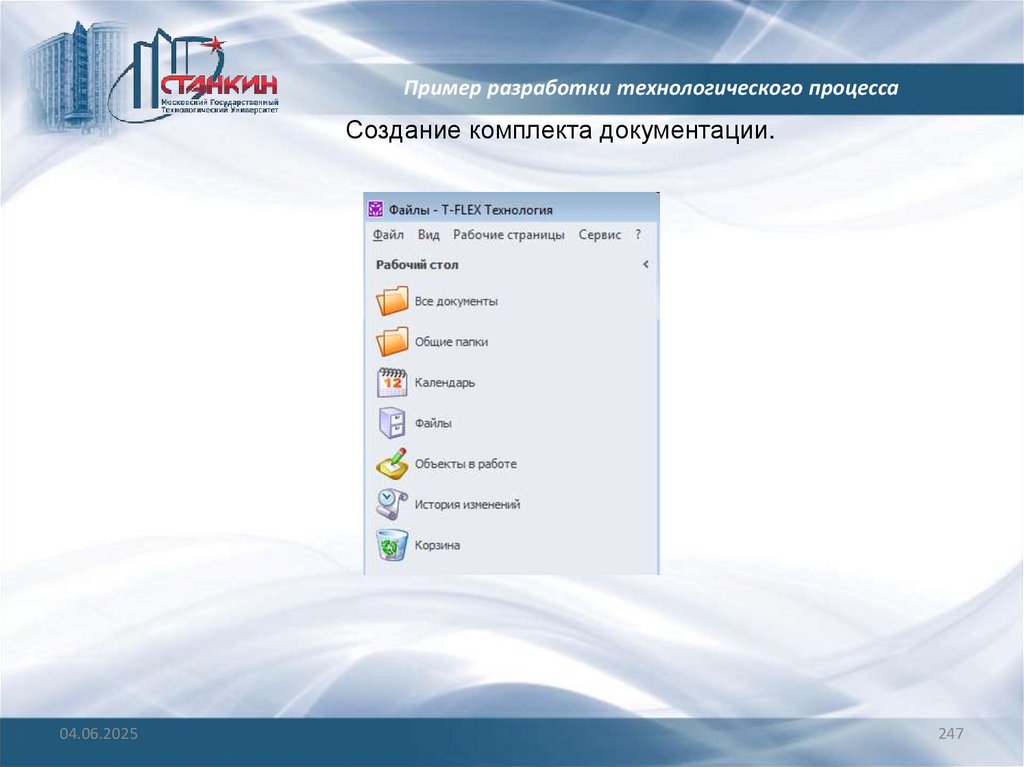The height and width of the screenshot is (767, 1024).
Task: Click the Рабочий стол panel header
Action: pyautogui.click(x=417, y=265)
